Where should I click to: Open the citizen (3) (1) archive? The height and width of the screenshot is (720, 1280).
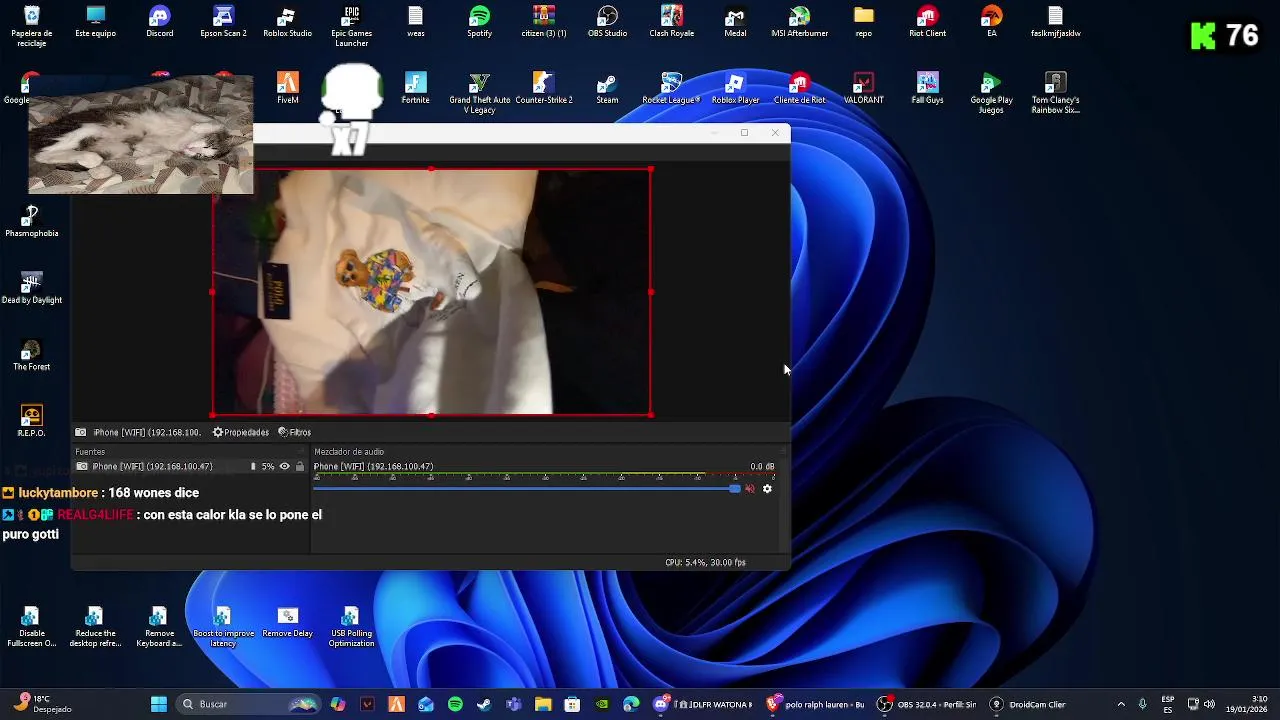pyautogui.click(x=543, y=22)
